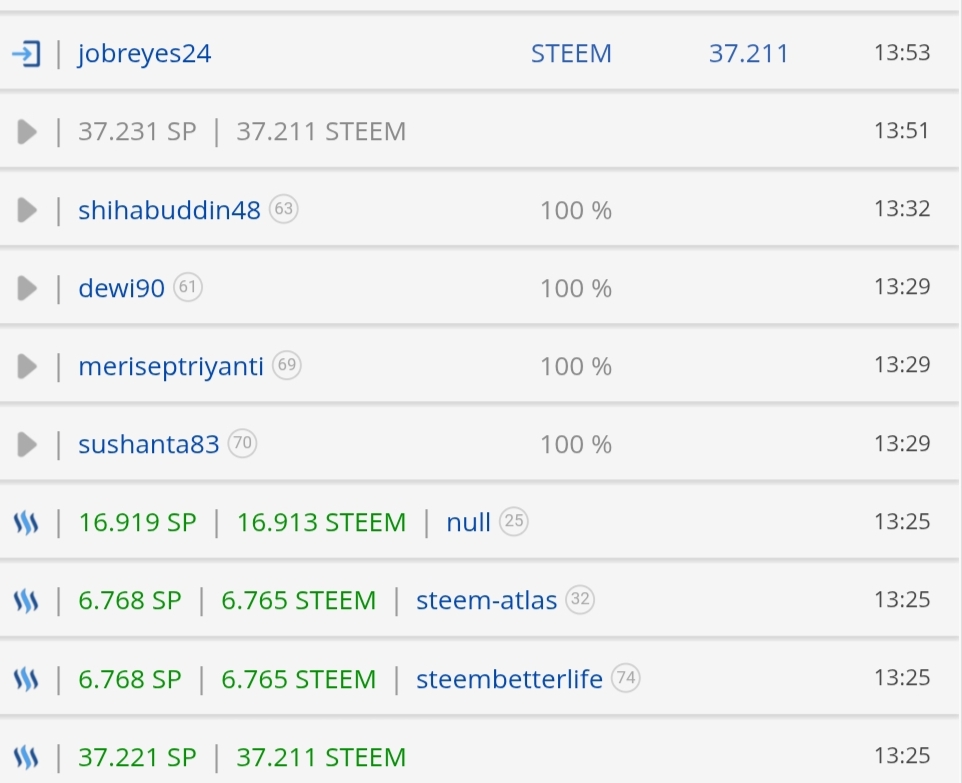Image resolution: width=962 pixels, height=783 pixels.
Task: Click the 13:25 timestamp in the null row
Action: click(x=902, y=522)
